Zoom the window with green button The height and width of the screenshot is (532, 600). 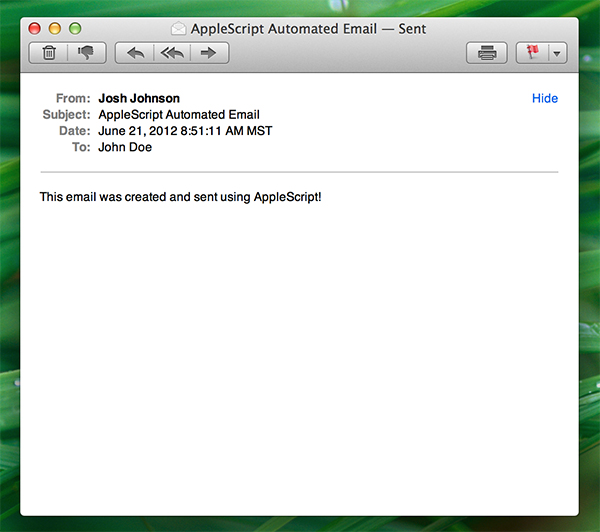click(x=75, y=28)
